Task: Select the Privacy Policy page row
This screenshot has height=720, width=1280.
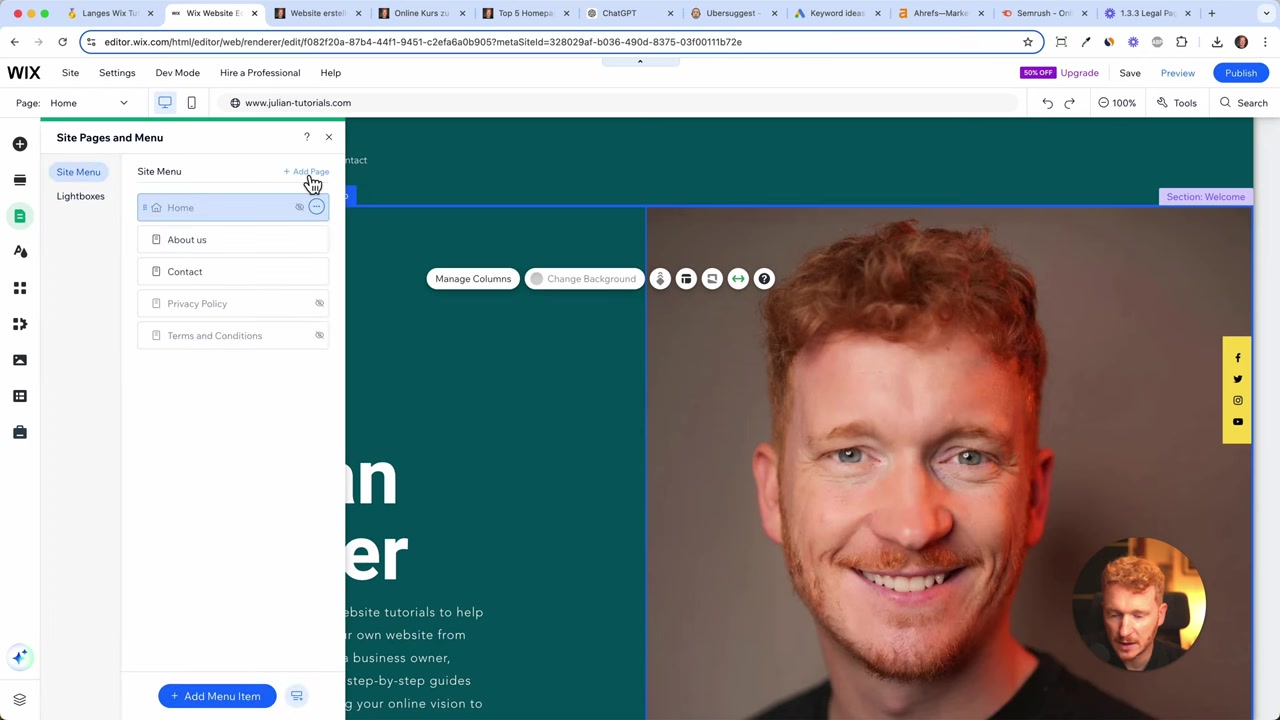Action: [x=233, y=304]
